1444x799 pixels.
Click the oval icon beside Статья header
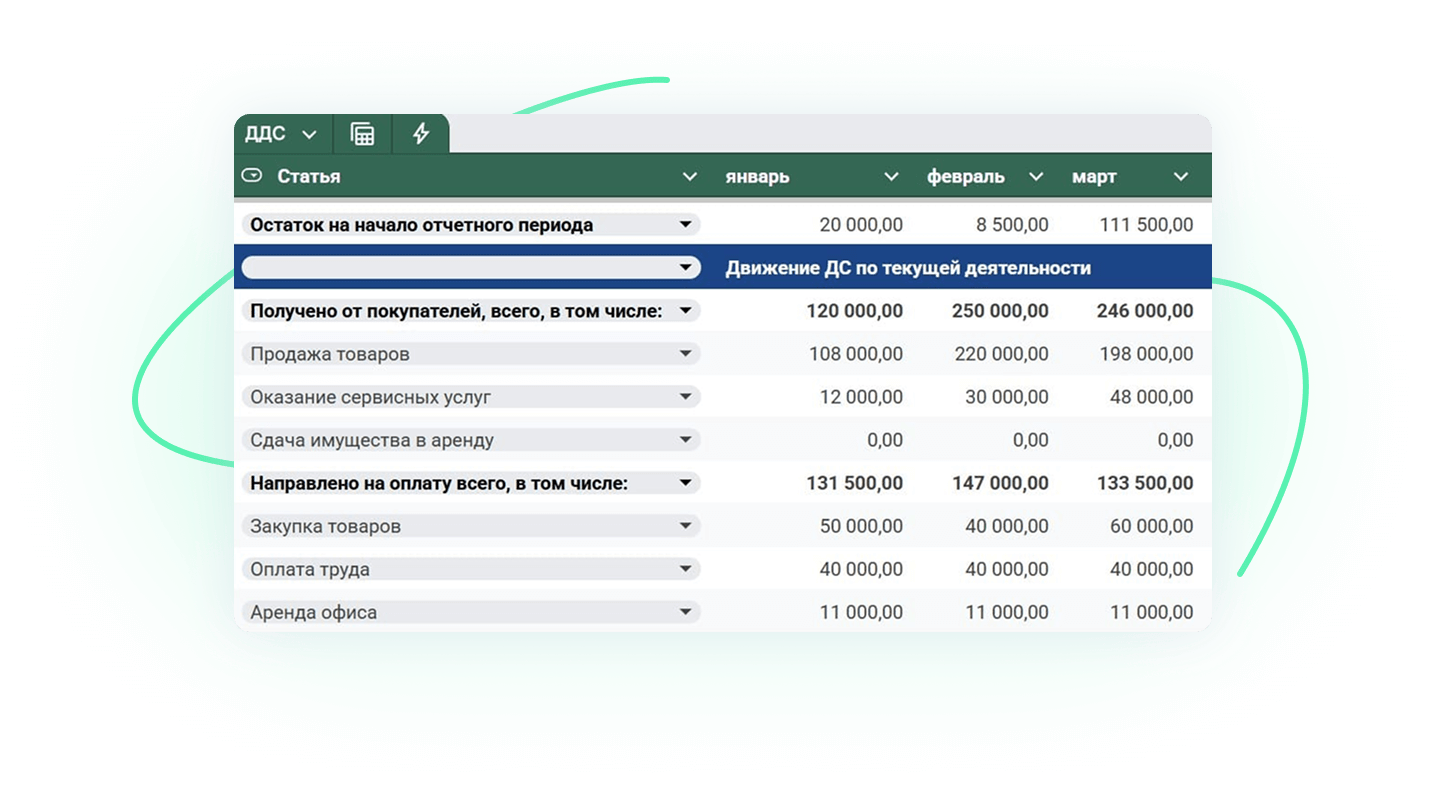[x=252, y=176]
